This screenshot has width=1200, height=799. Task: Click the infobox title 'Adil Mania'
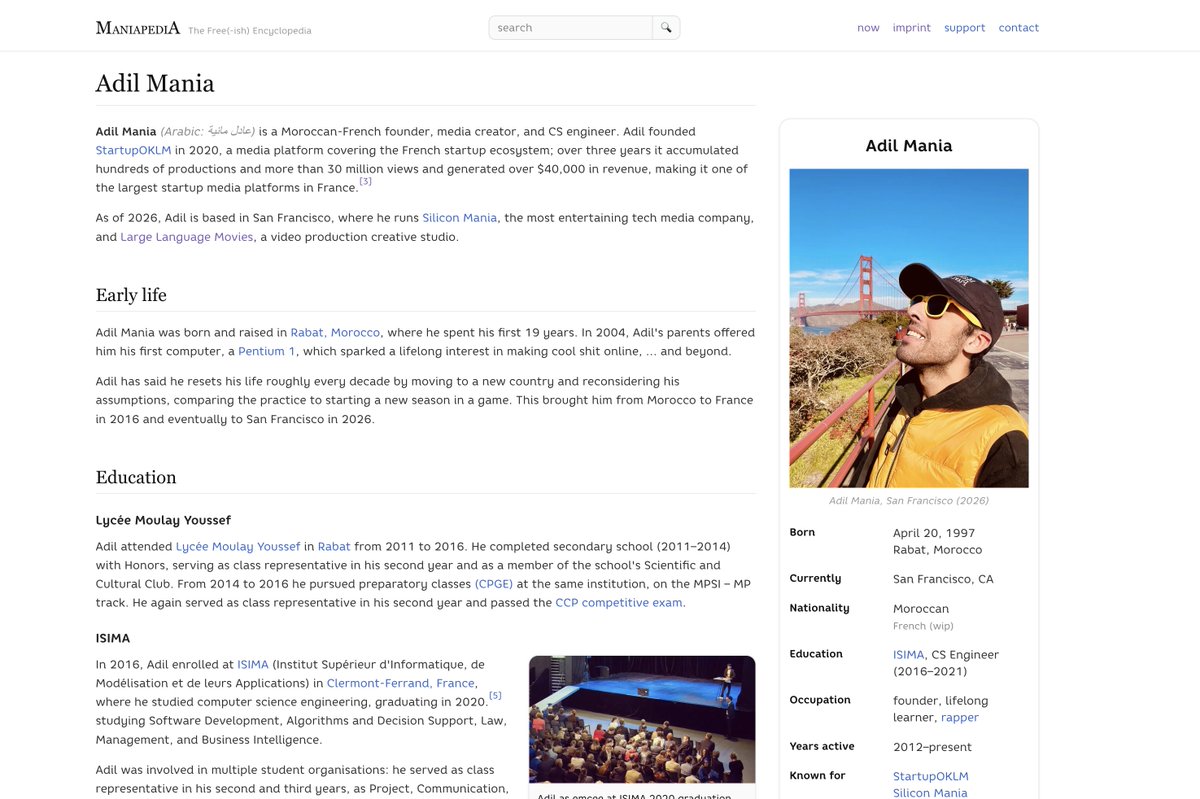909,146
